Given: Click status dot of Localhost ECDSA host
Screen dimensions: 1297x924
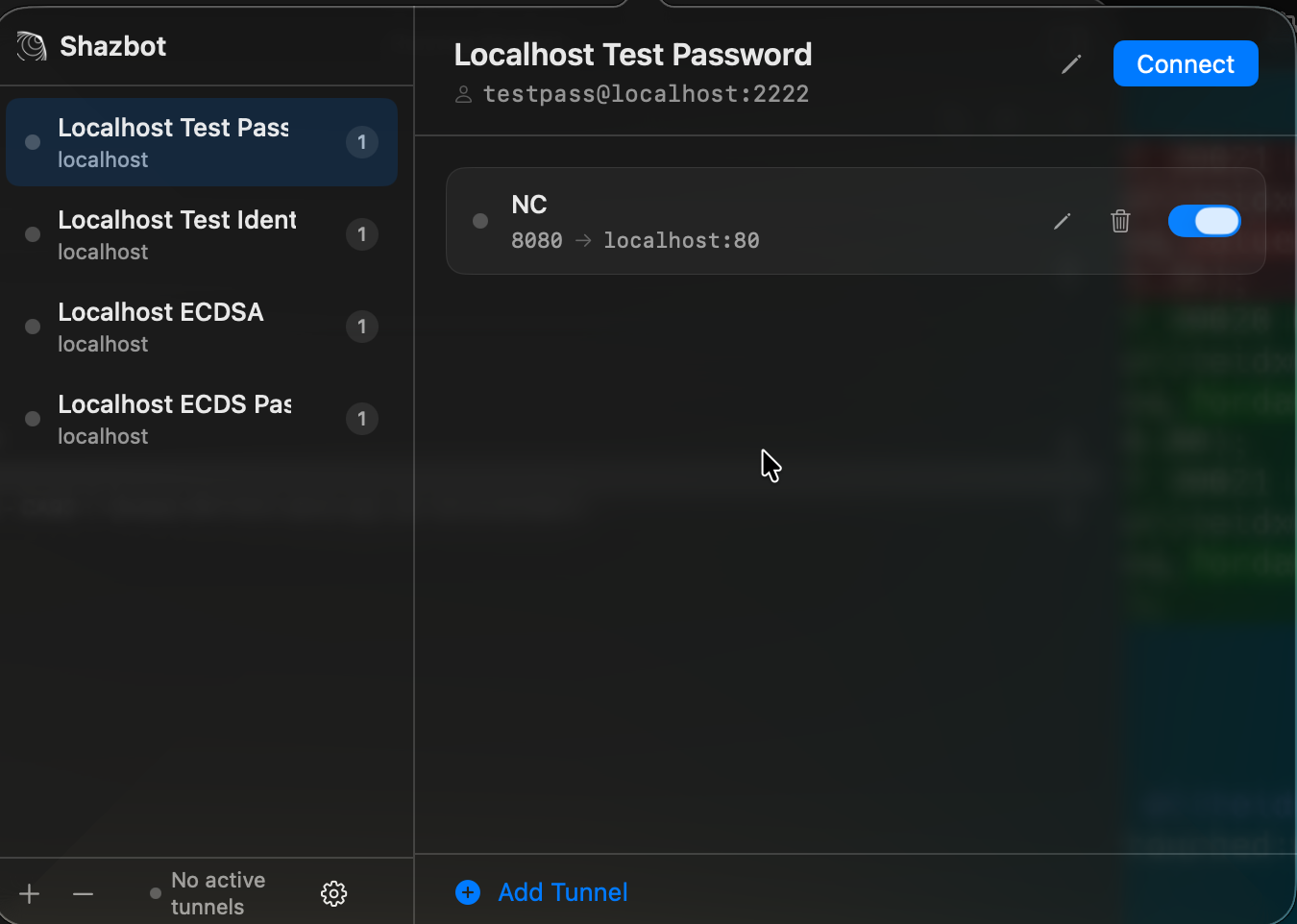Looking at the screenshot, I should pyautogui.click(x=33, y=327).
